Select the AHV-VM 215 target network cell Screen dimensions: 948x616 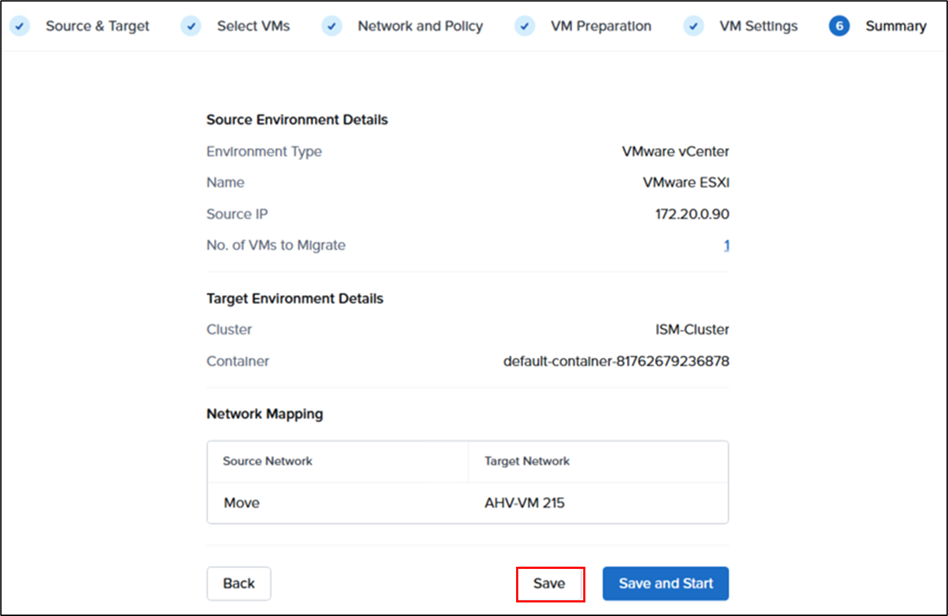pyautogui.click(x=524, y=503)
